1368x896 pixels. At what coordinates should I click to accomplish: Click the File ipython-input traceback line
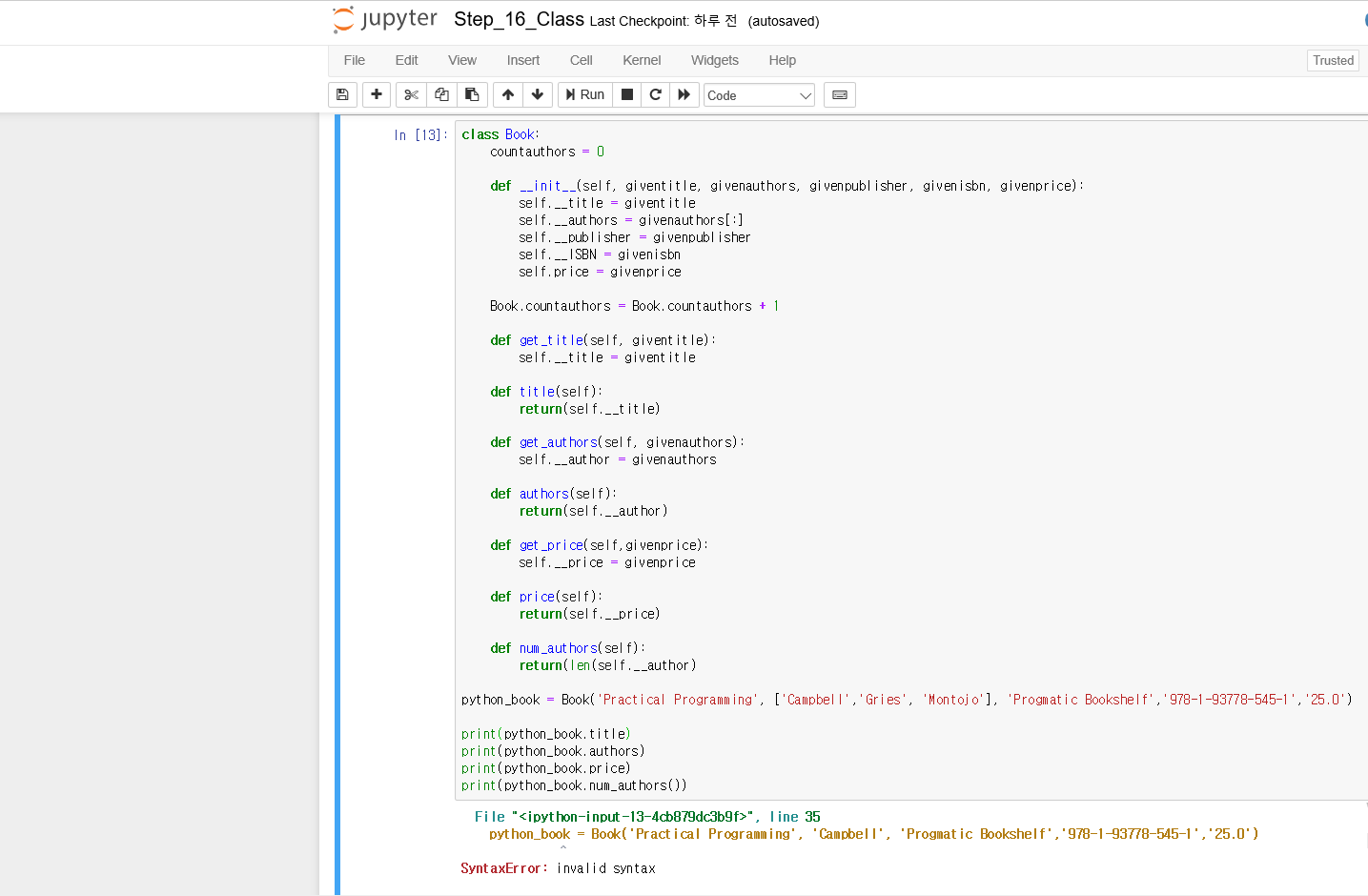[x=647, y=817]
